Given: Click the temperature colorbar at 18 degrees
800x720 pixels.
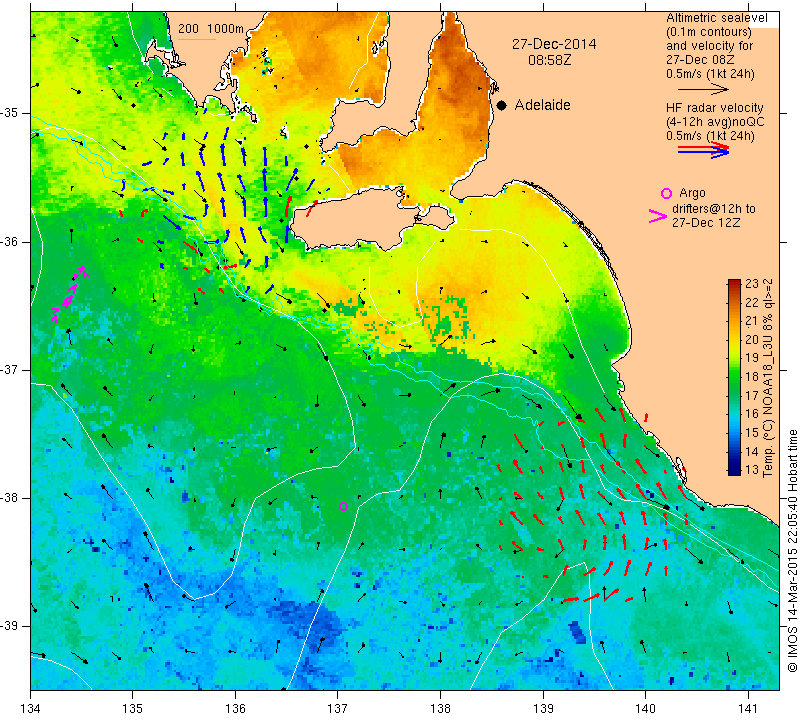Looking at the screenshot, I should point(734,377).
